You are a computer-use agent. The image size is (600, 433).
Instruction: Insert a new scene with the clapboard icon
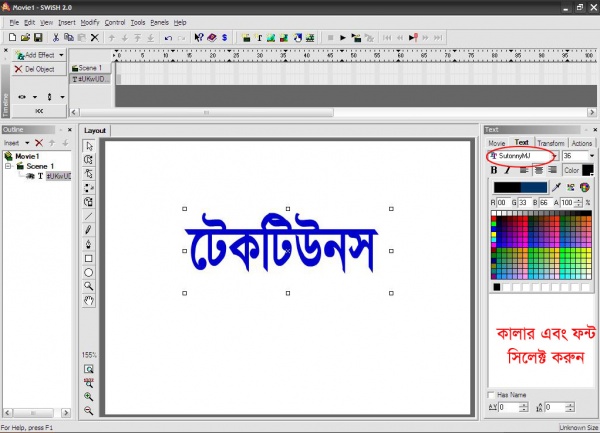[x=246, y=38]
